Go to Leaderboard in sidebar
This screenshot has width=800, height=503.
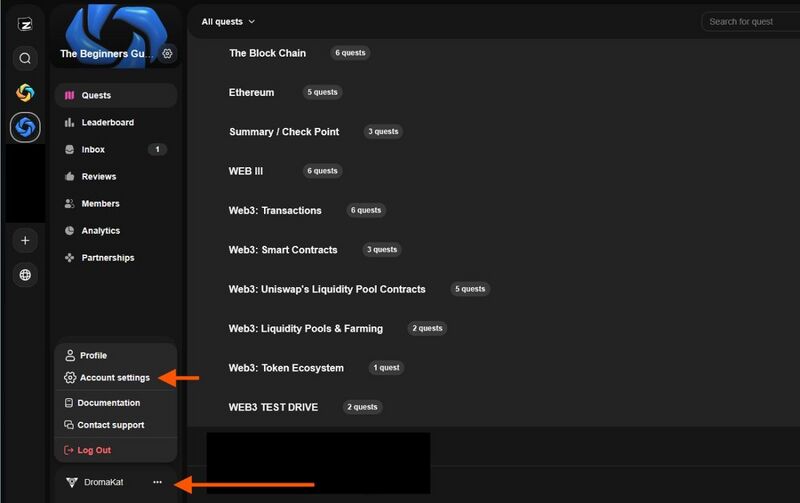(x=107, y=123)
